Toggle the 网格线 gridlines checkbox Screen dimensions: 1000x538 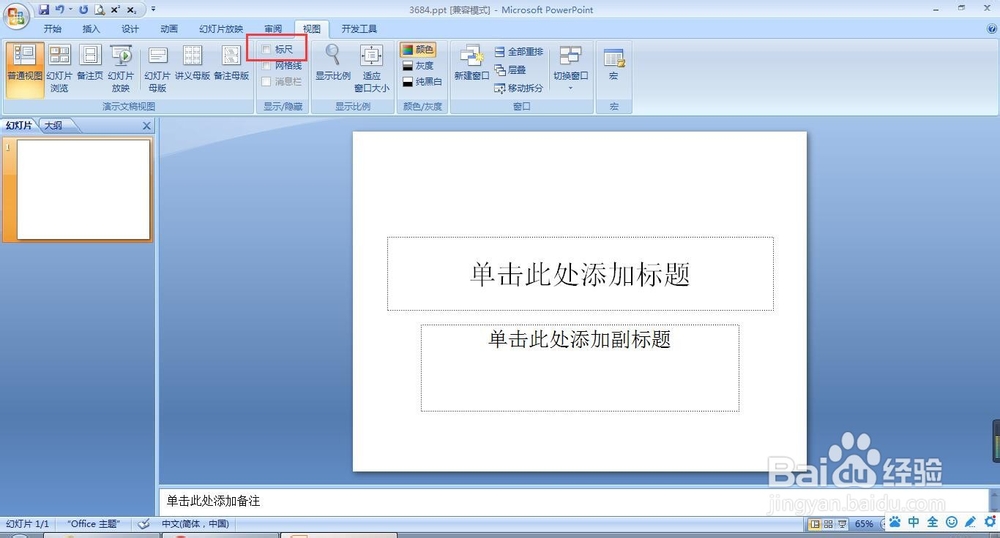pyautogui.click(x=267, y=66)
